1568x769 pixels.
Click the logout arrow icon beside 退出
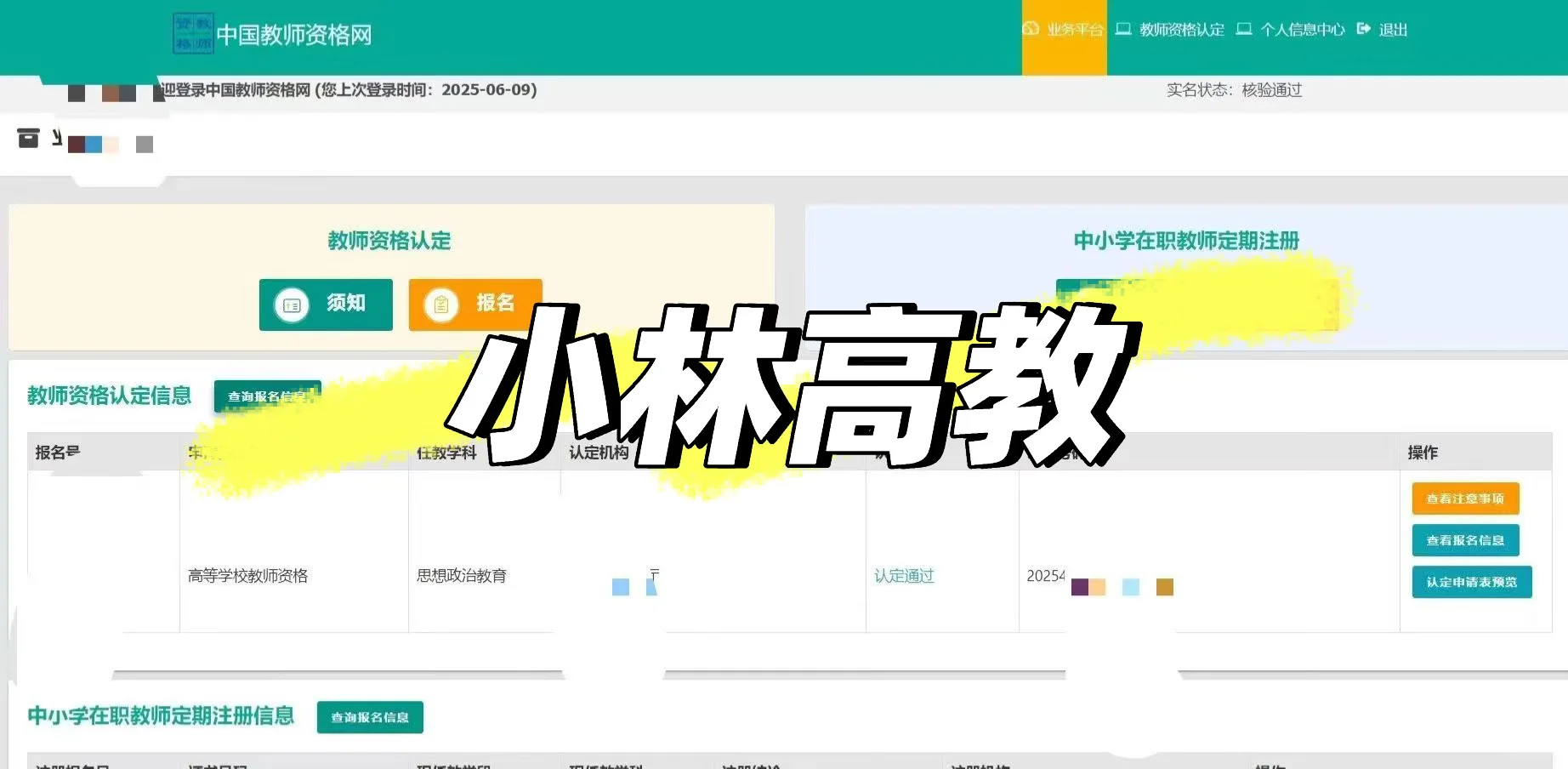tap(1363, 29)
